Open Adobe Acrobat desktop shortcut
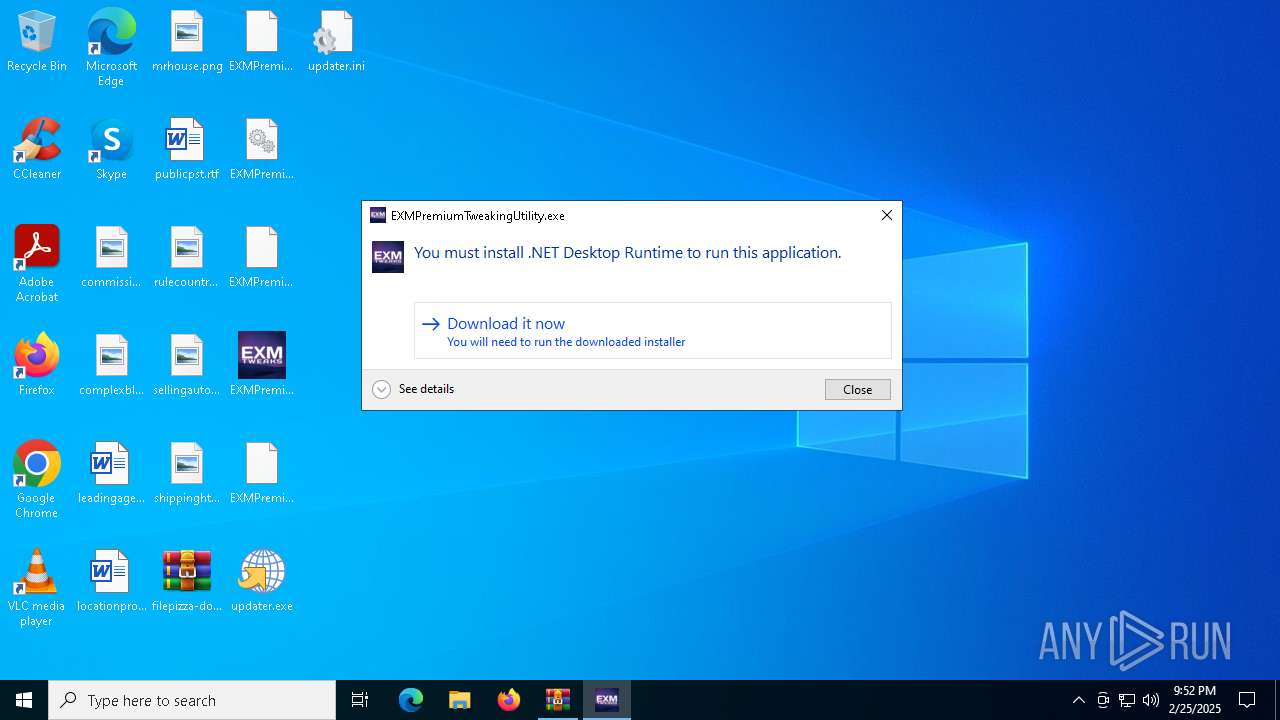 (37, 264)
